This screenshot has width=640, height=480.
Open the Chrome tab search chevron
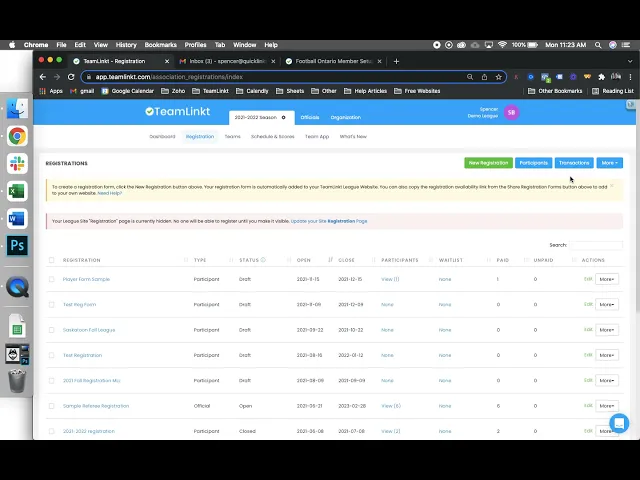(630, 61)
